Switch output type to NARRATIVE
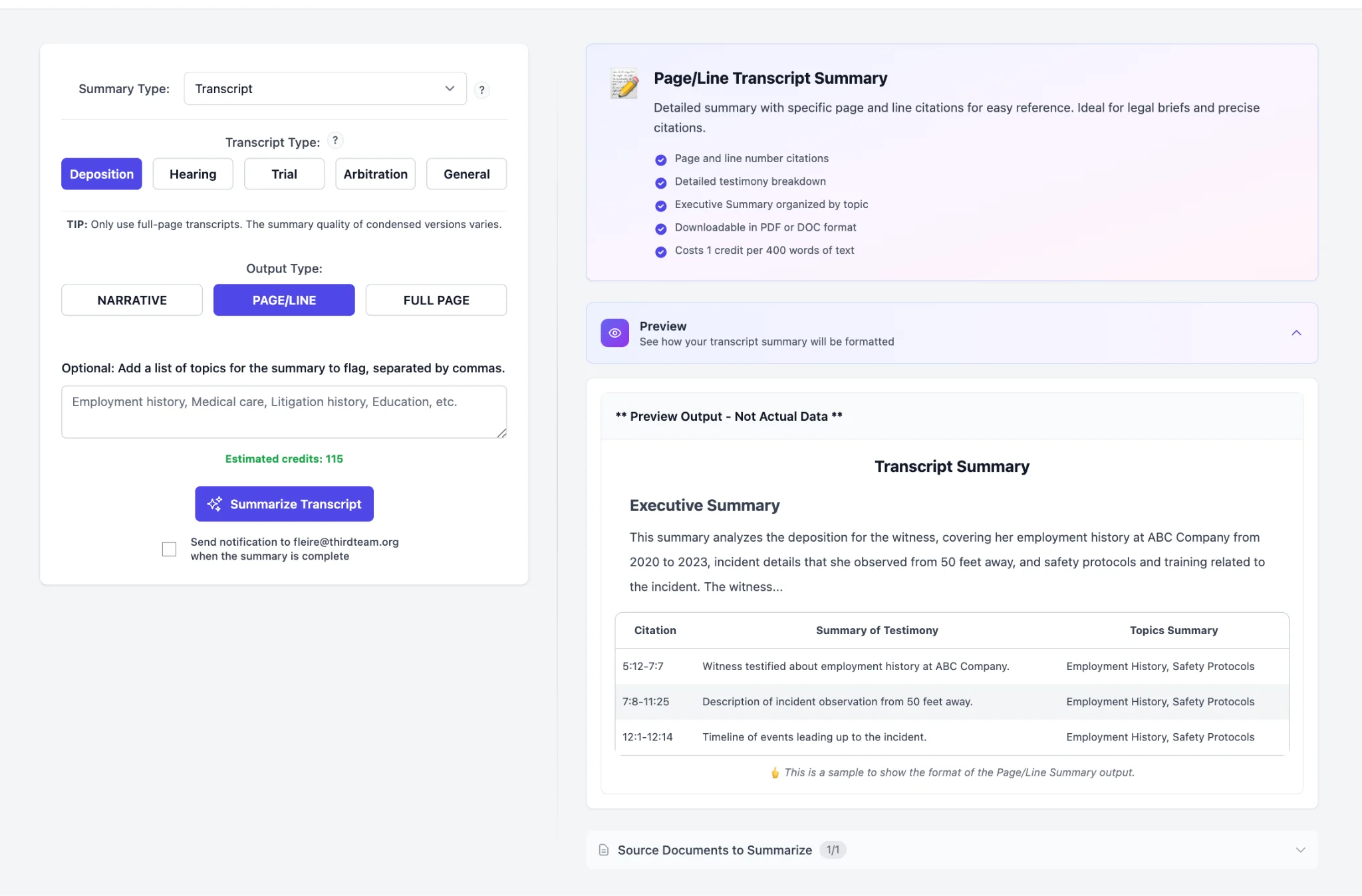 pos(132,300)
